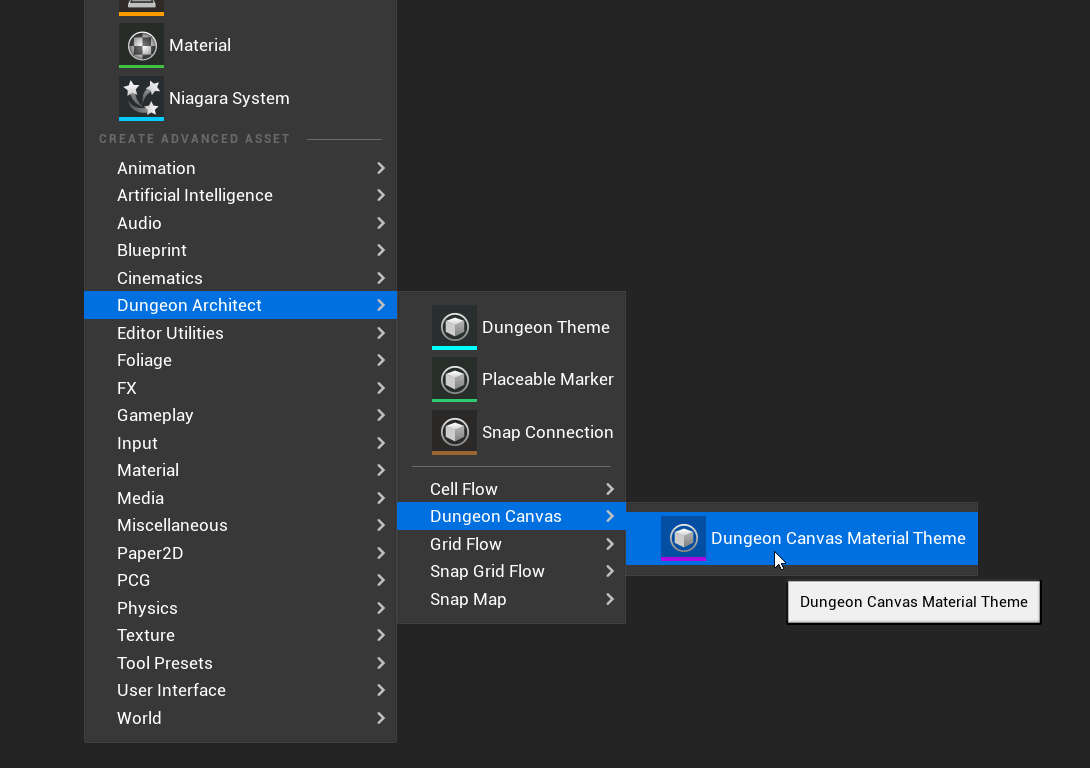Select the World category

[x=241, y=718]
